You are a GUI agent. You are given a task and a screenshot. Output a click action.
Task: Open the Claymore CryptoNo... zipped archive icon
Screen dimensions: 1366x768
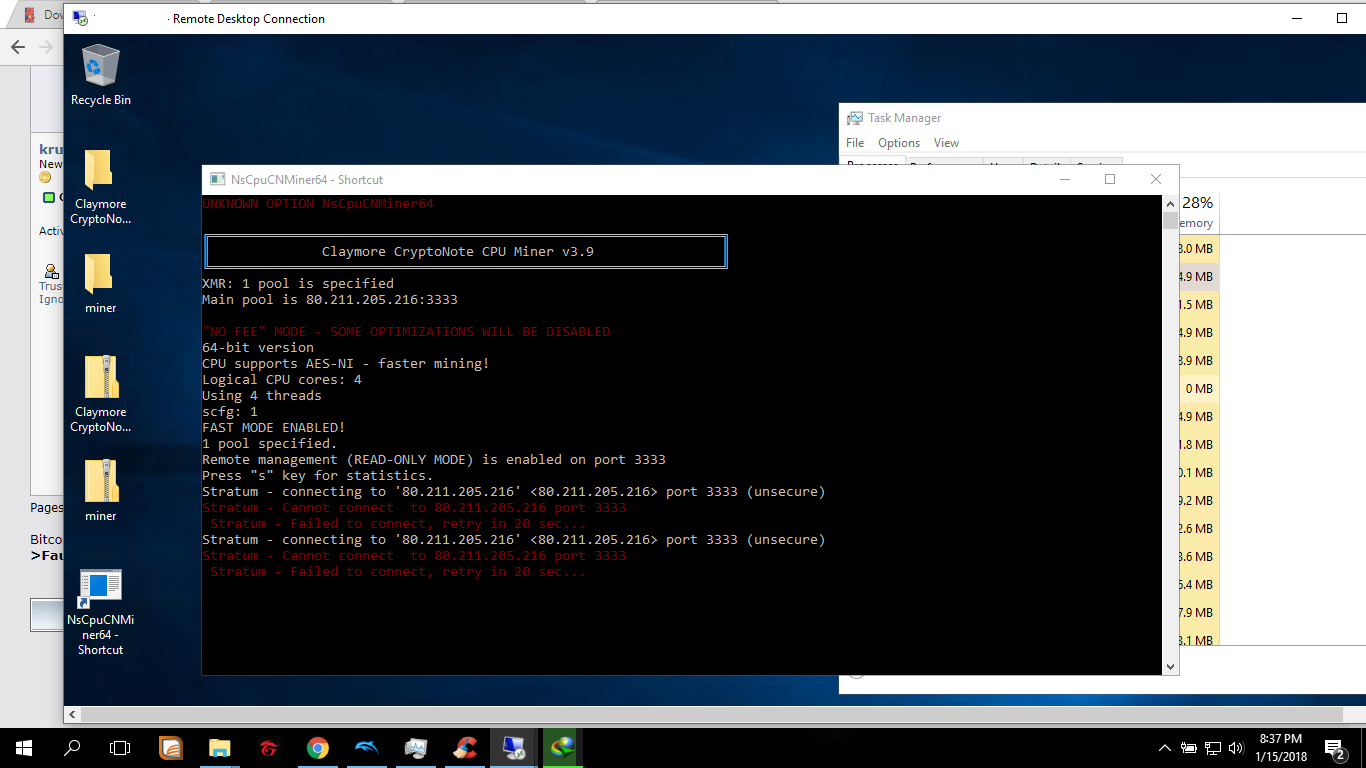(x=101, y=395)
